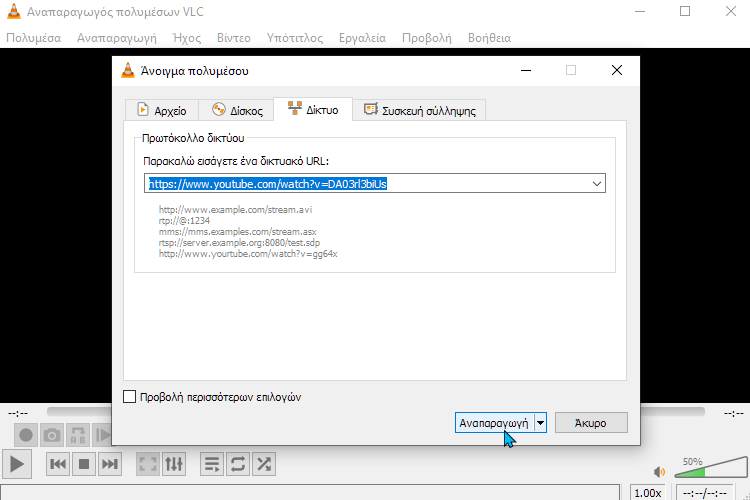
Task: Expand the URL history dropdown arrow
Action: 596,183
